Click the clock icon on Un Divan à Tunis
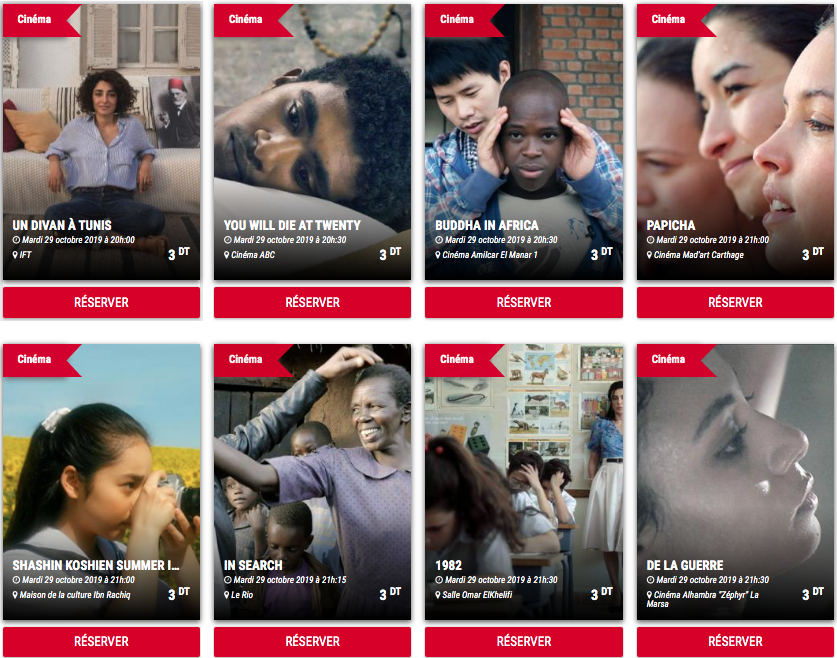 pos(16,240)
